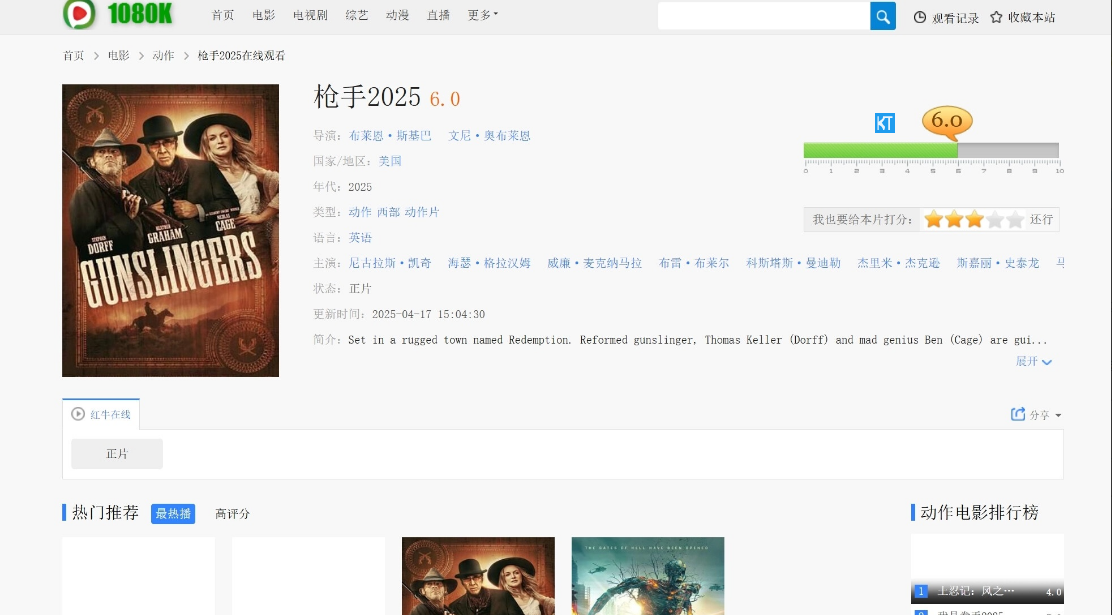This screenshot has height=615, width=1112.
Task: Open the 更多 navigation dropdown
Action: [x=482, y=15]
